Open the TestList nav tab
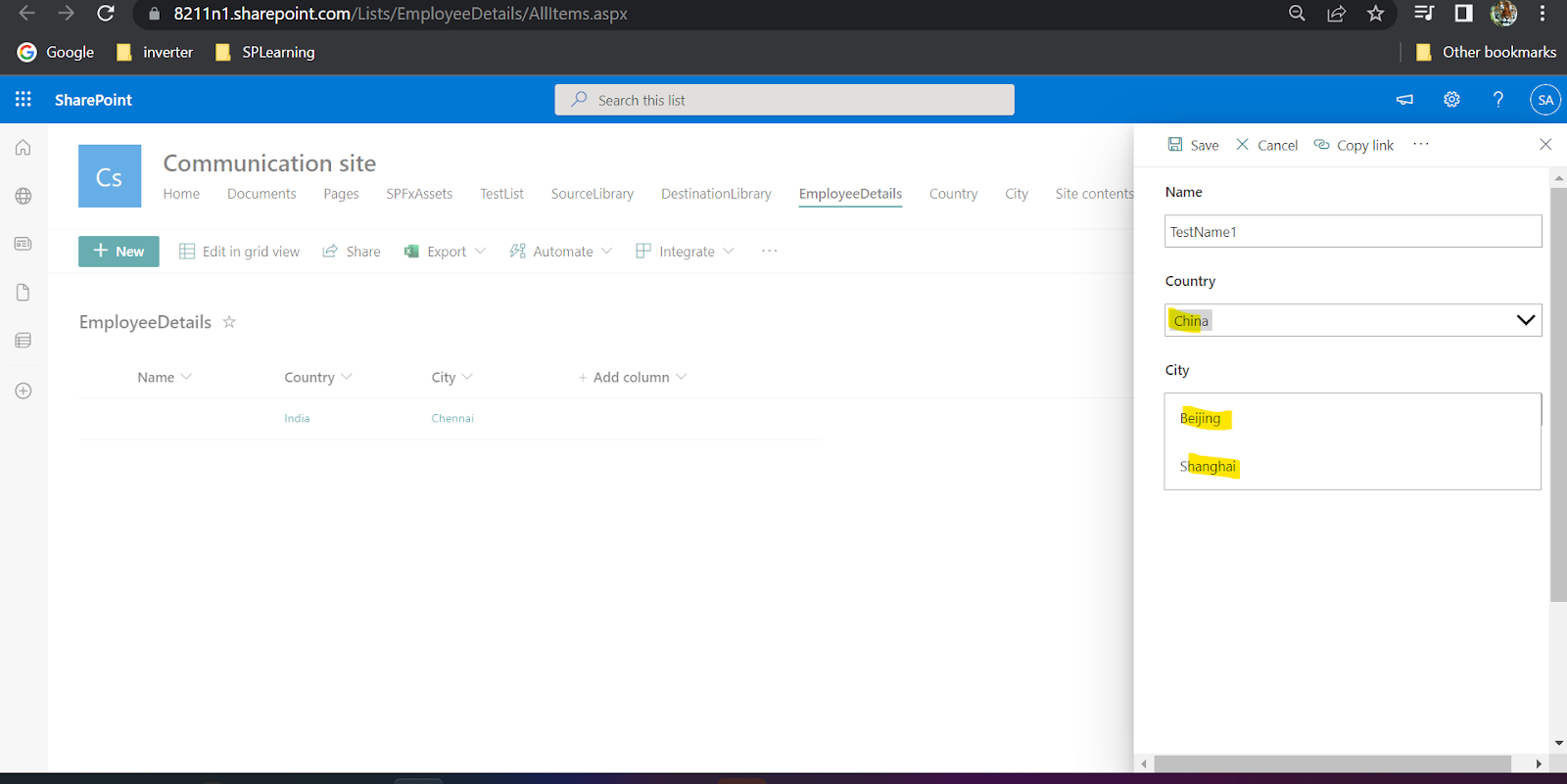Viewport: 1567px width, 784px height. pos(501,194)
